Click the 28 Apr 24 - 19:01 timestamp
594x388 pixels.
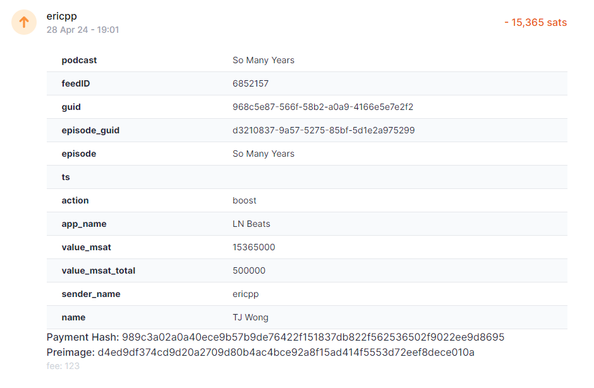(83, 30)
